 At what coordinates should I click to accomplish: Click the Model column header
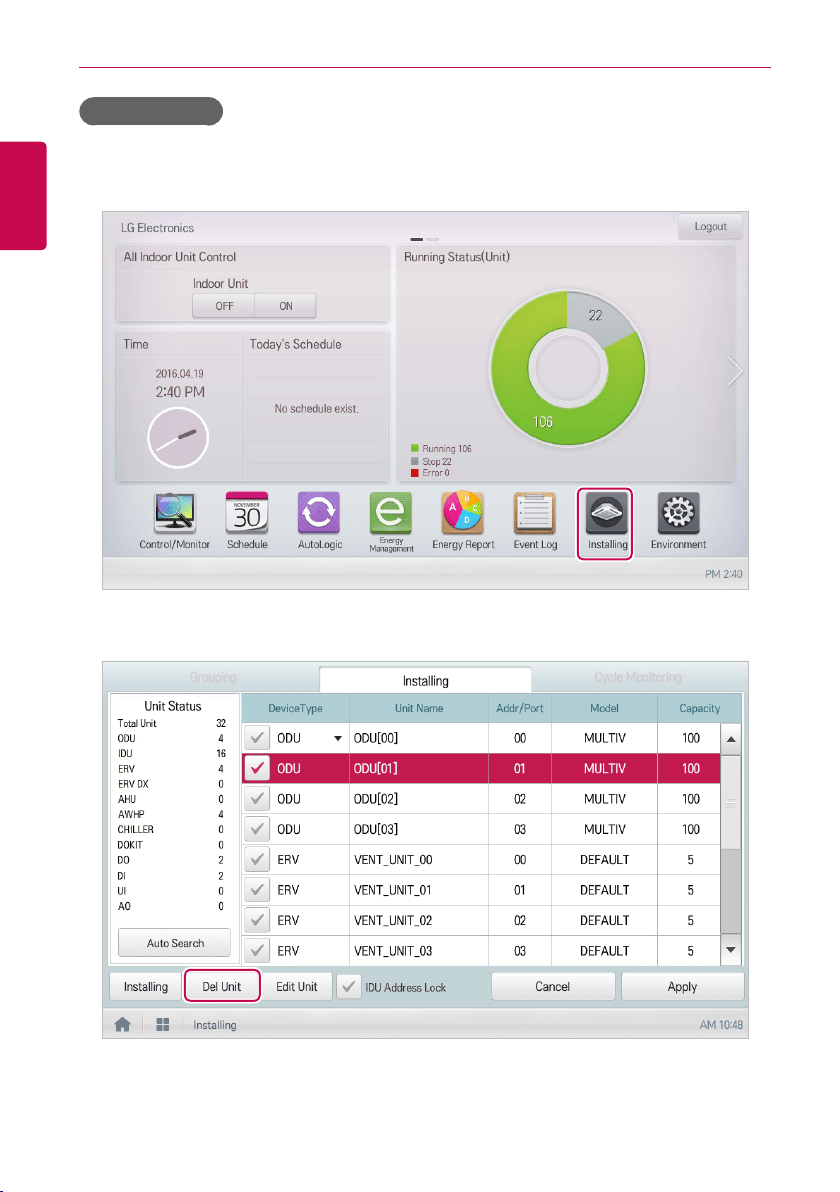(604, 709)
